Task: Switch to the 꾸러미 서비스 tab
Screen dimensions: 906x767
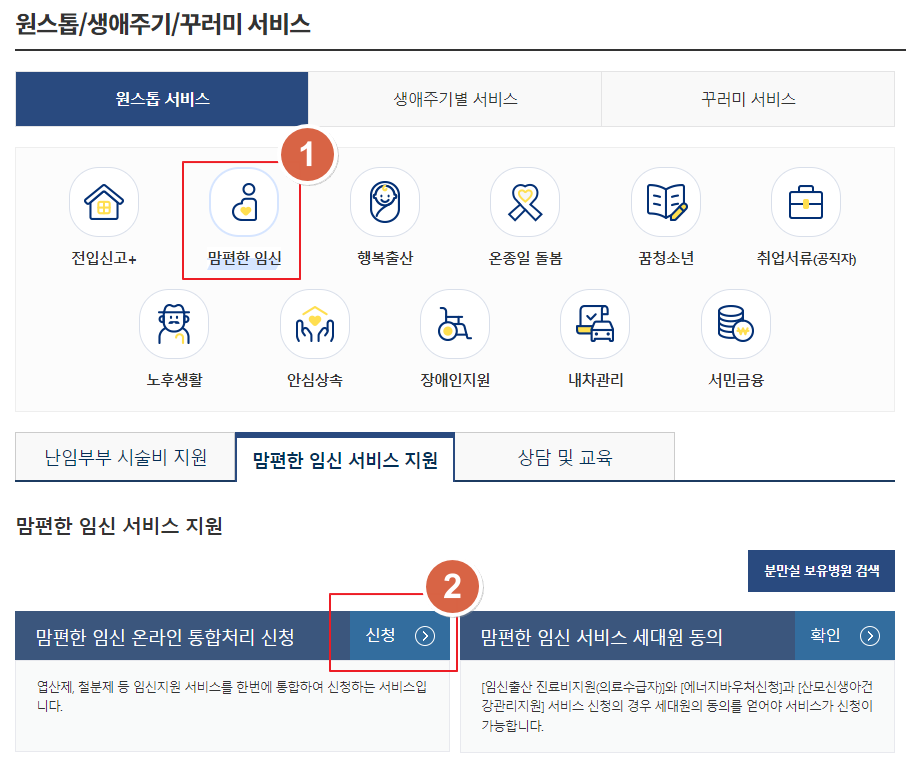Action: [x=748, y=99]
